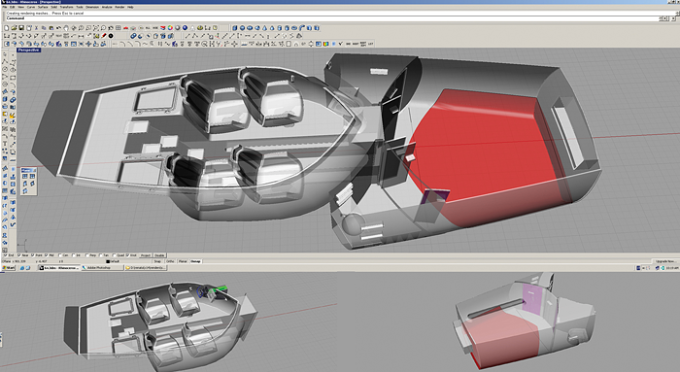Image resolution: width=680 pixels, height=372 pixels.
Task: Click the red car icon in toolbar
Action: (x=125, y=28)
